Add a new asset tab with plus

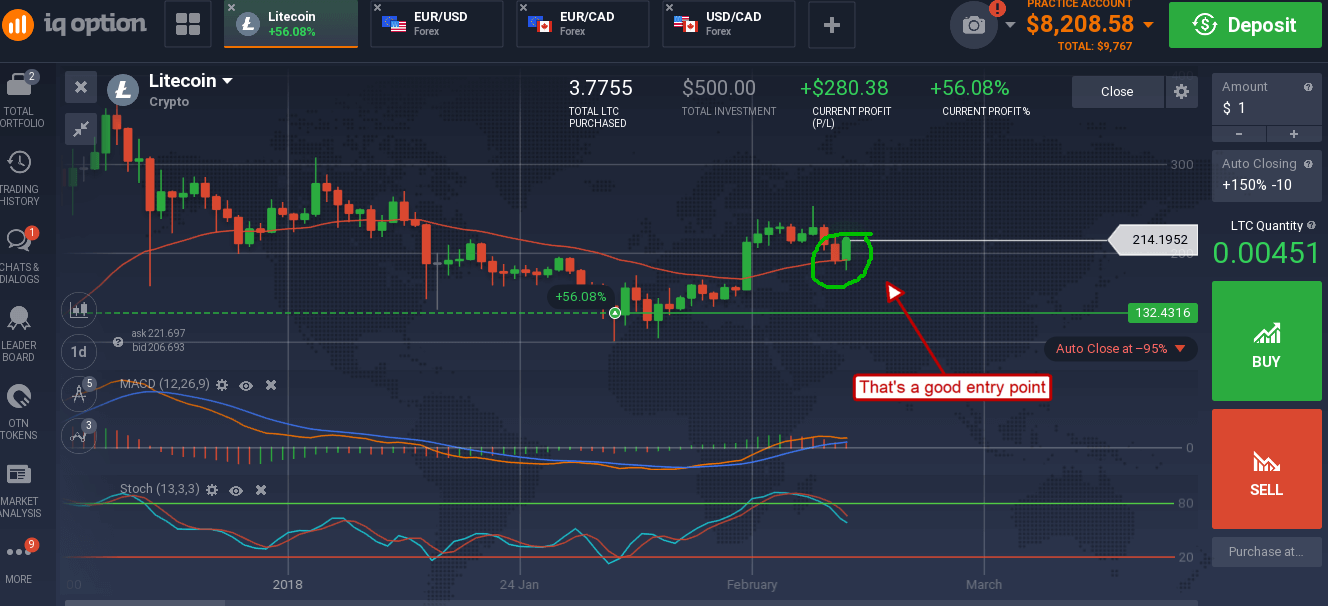[831, 24]
